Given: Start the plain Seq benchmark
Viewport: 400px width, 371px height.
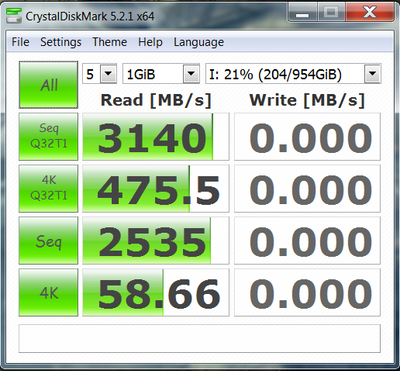Looking at the screenshot, I should pyautogui.click(x=48, y=240).
